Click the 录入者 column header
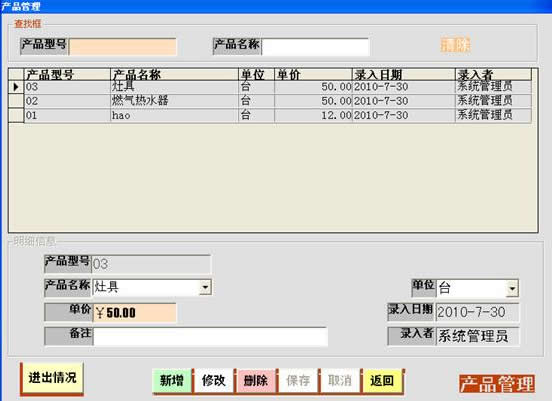Screen dimensions: 552x401 [x=494, y=74]
